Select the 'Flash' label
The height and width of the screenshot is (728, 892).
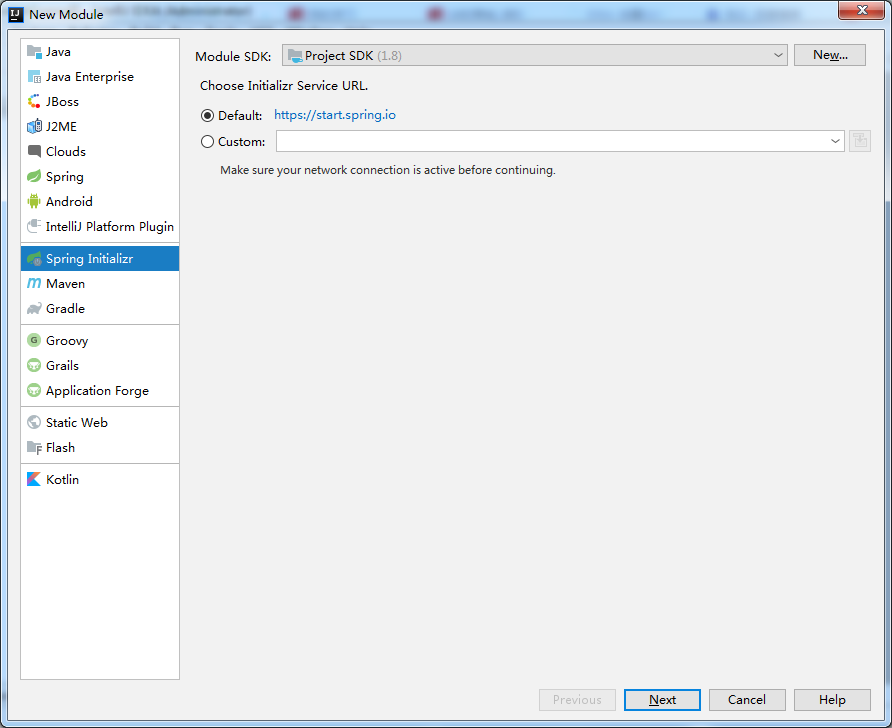point(60,448)
